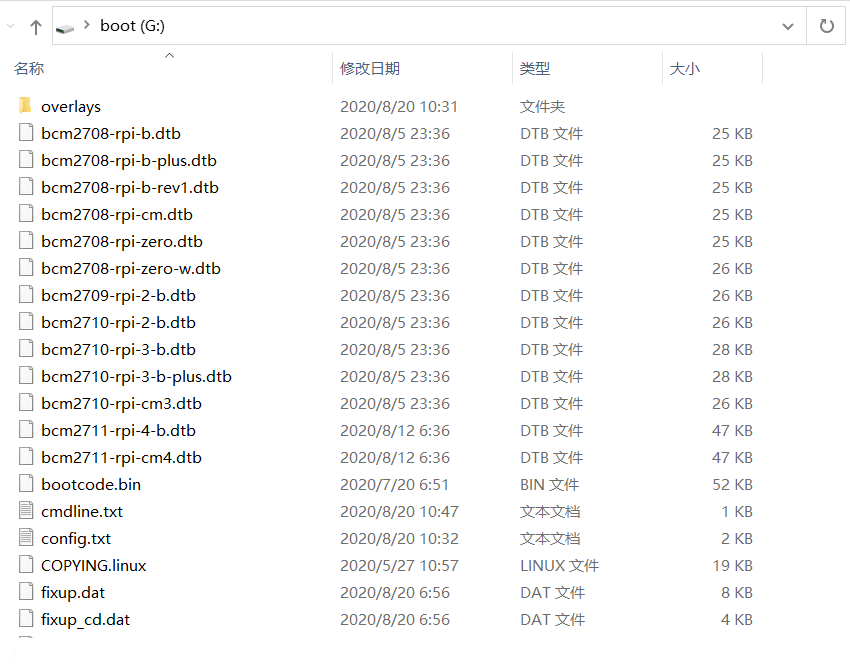Image resolution: width=850 pixels, height=666 pixels.
Task: Open the address bar history dropdown
Action: tap(788, 27)
